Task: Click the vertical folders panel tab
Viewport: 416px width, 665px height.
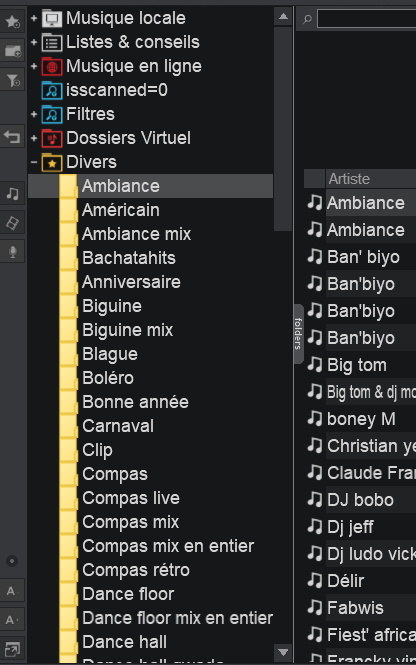Action: point(299,334)
